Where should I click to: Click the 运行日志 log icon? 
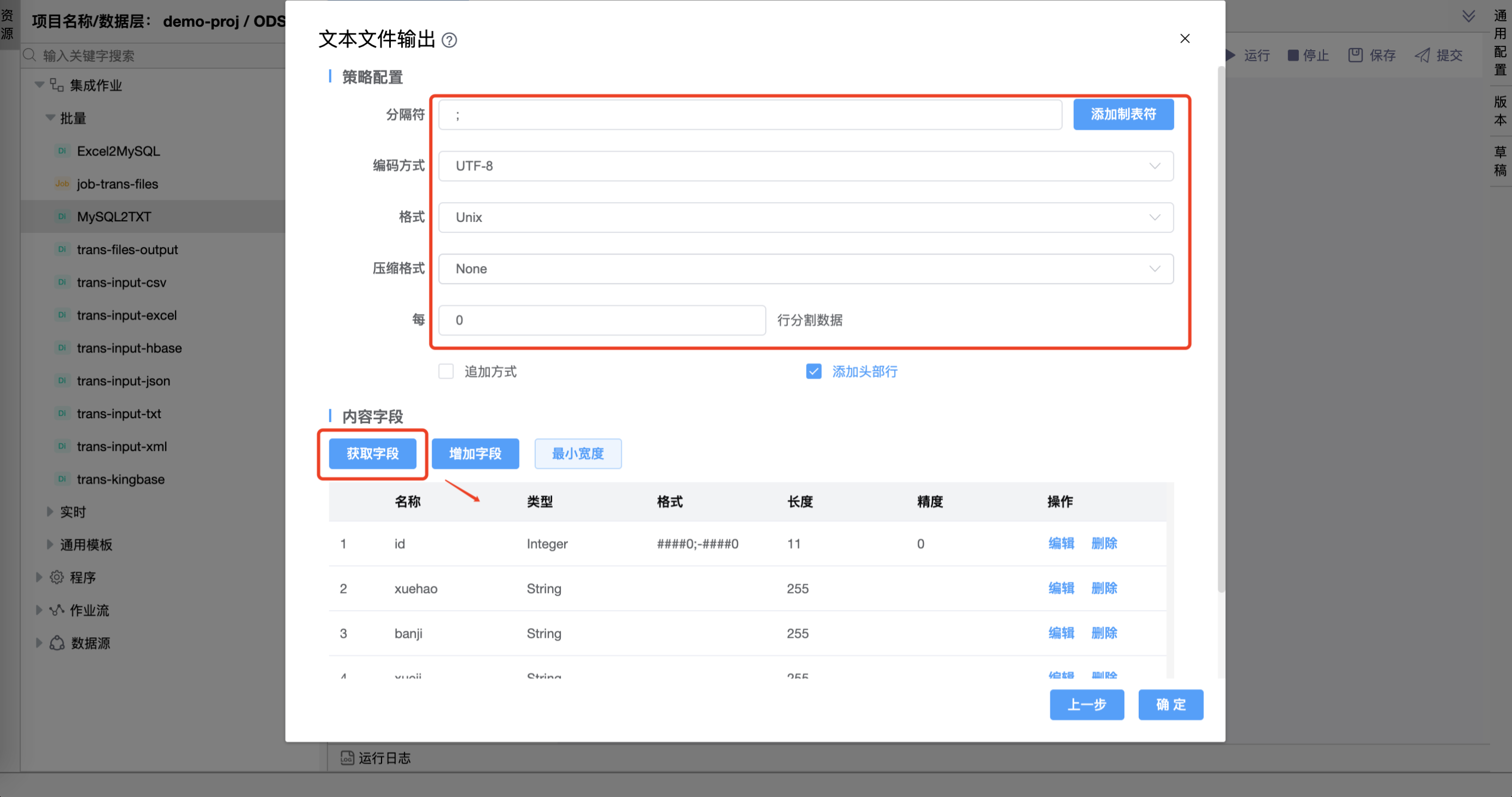[347, 758]
